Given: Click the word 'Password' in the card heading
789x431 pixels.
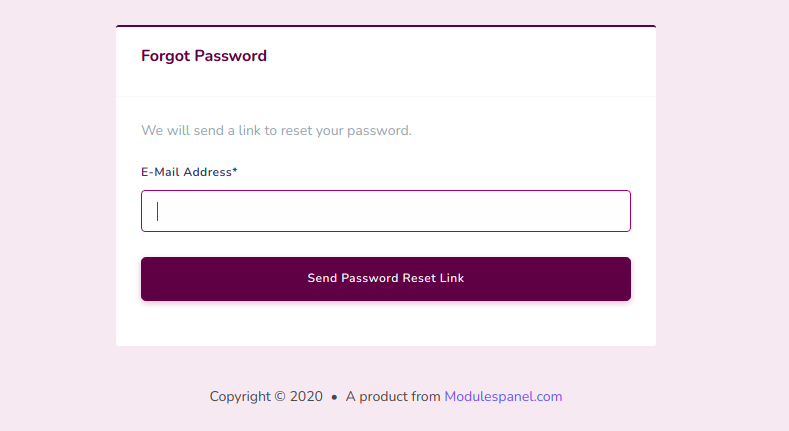Looking at the screenshot, I should click(x=230, y=56).
